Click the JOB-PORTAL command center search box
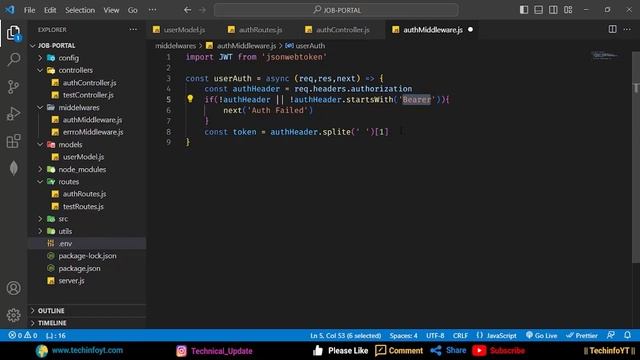This screenshot has width=640, height=360. point(336,10)
